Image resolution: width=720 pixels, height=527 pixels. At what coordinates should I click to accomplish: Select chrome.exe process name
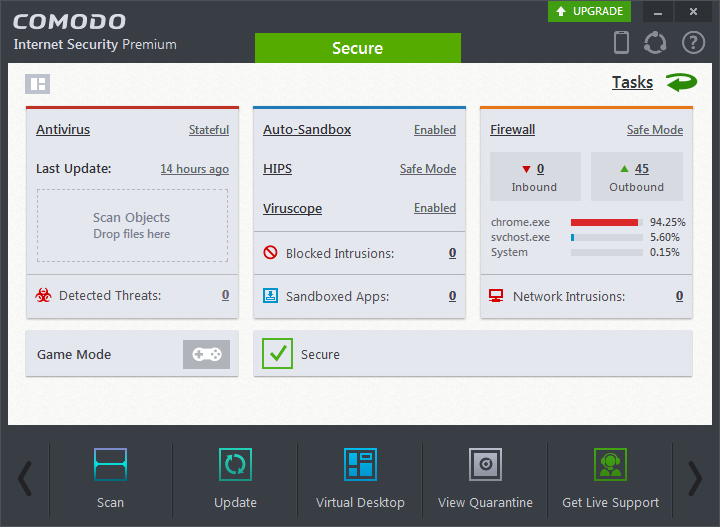click(x=520, y=222)
